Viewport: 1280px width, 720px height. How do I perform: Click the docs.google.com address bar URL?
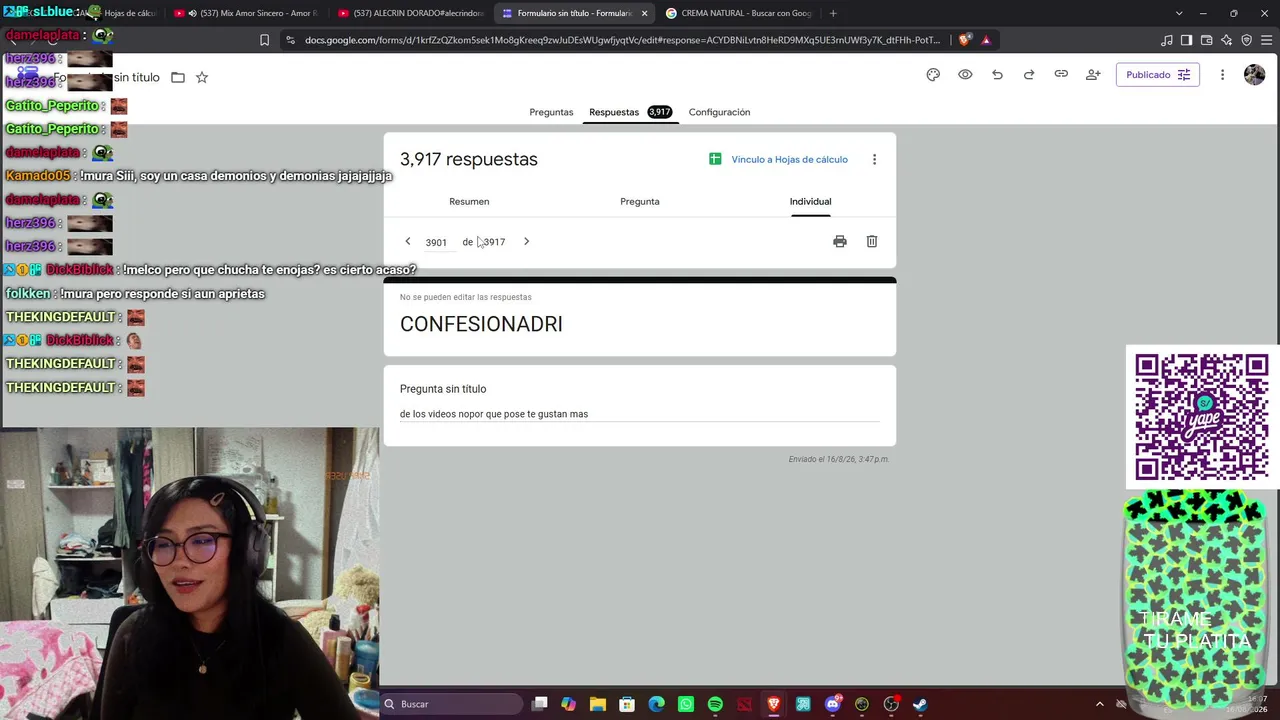tap(623, 40)
